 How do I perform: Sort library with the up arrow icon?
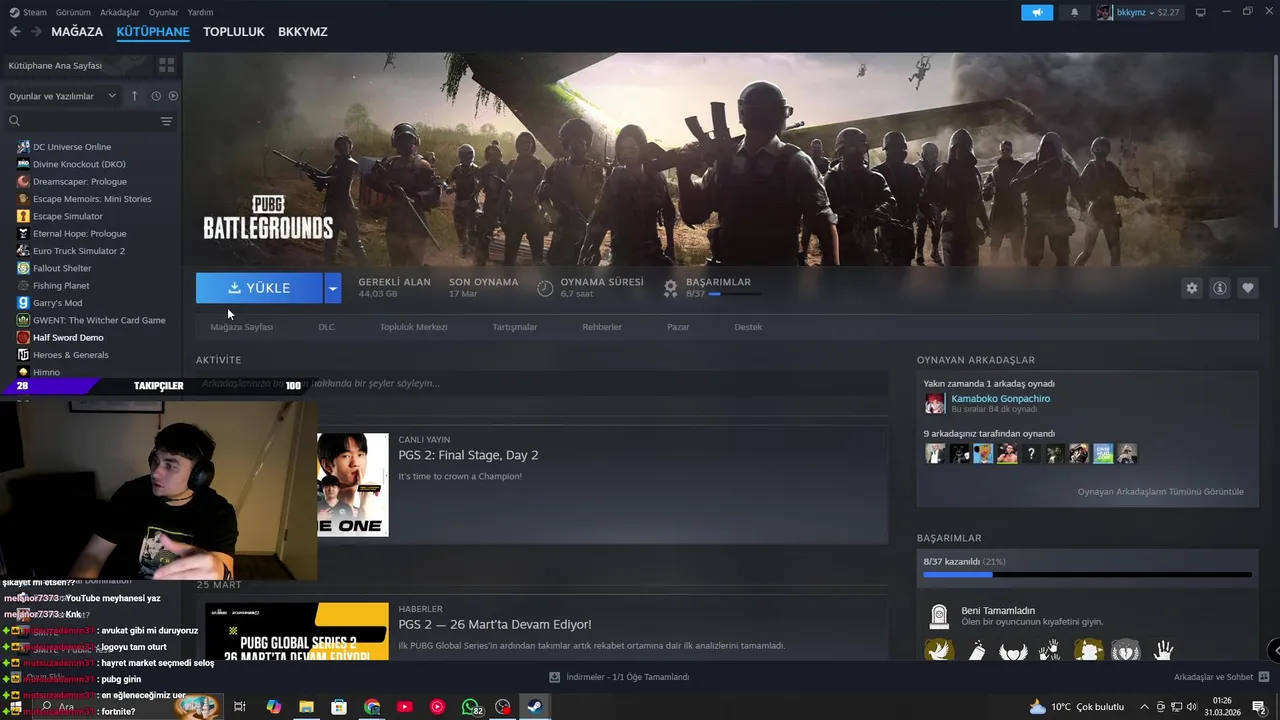[135, 96]
